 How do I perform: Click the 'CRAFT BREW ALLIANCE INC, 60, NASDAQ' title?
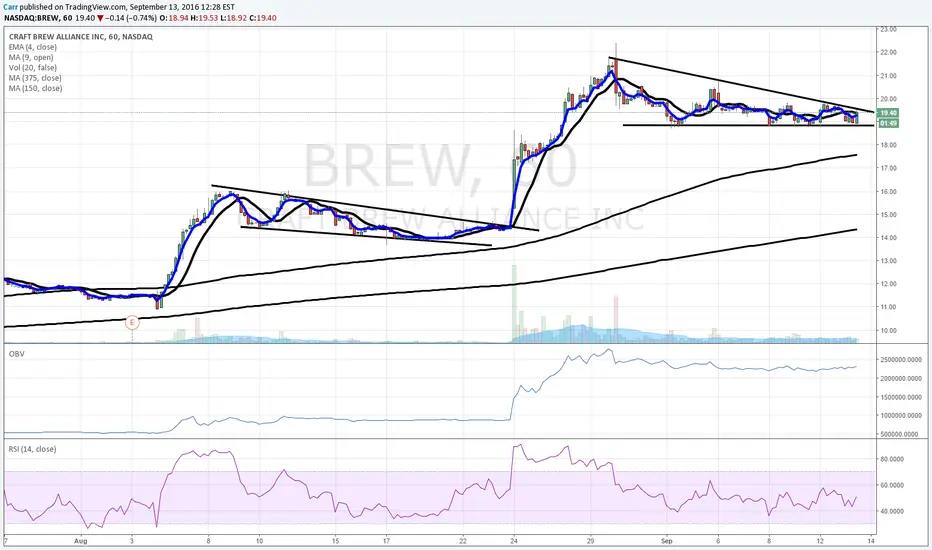click(80, 37)
